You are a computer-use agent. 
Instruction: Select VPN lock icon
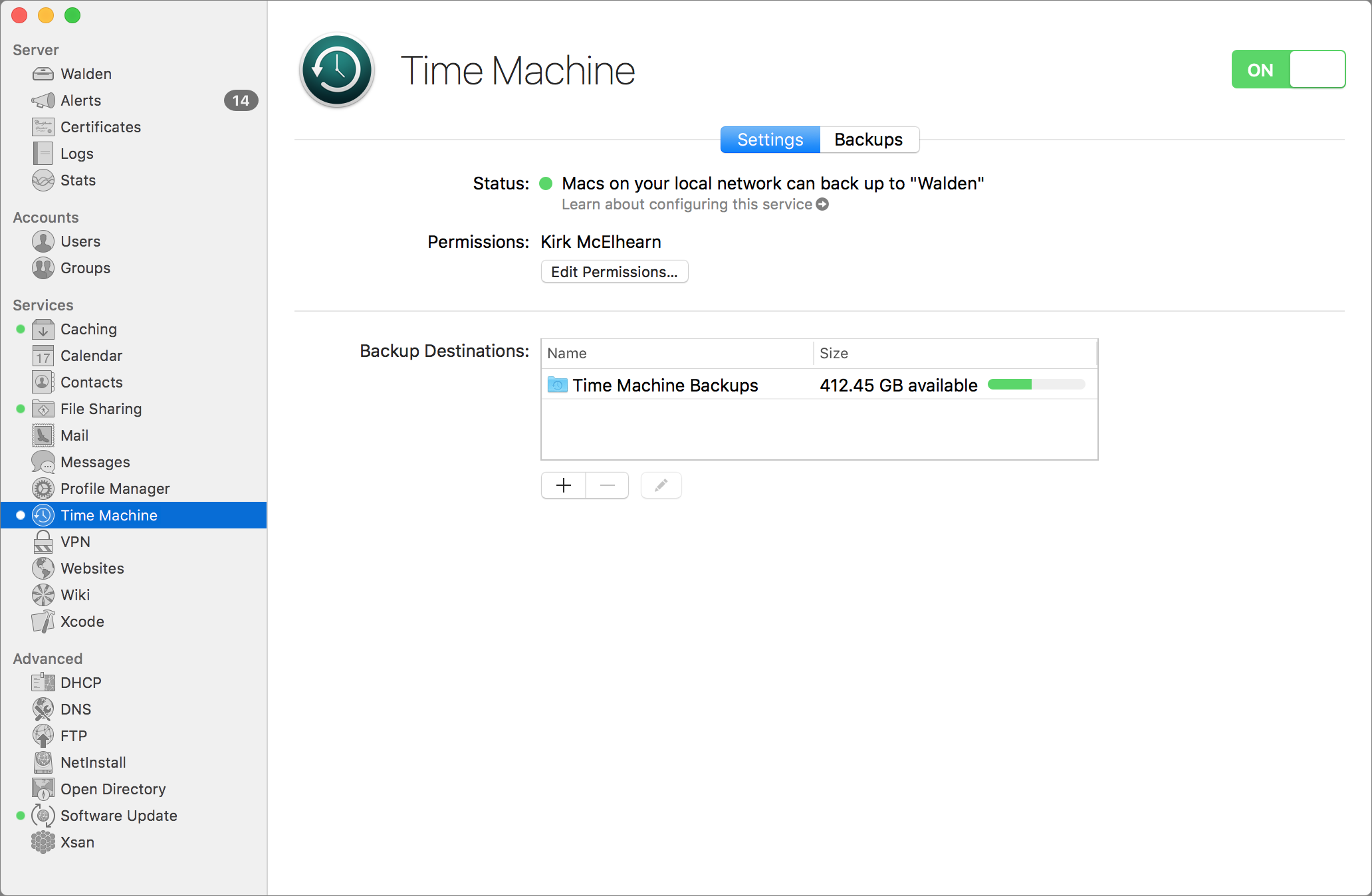tap(43, 542)
